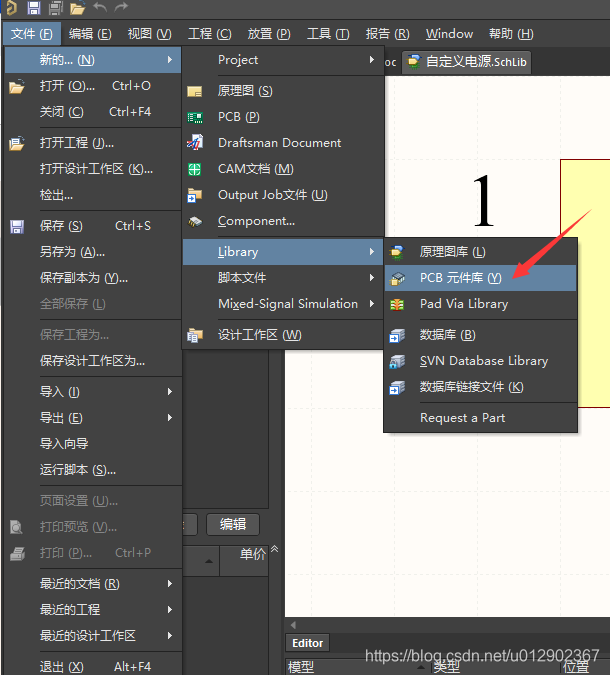Open the 视图 (V) menu
Image resolution: width=610 pixels, height=675 pixels.
pos(149,34)
